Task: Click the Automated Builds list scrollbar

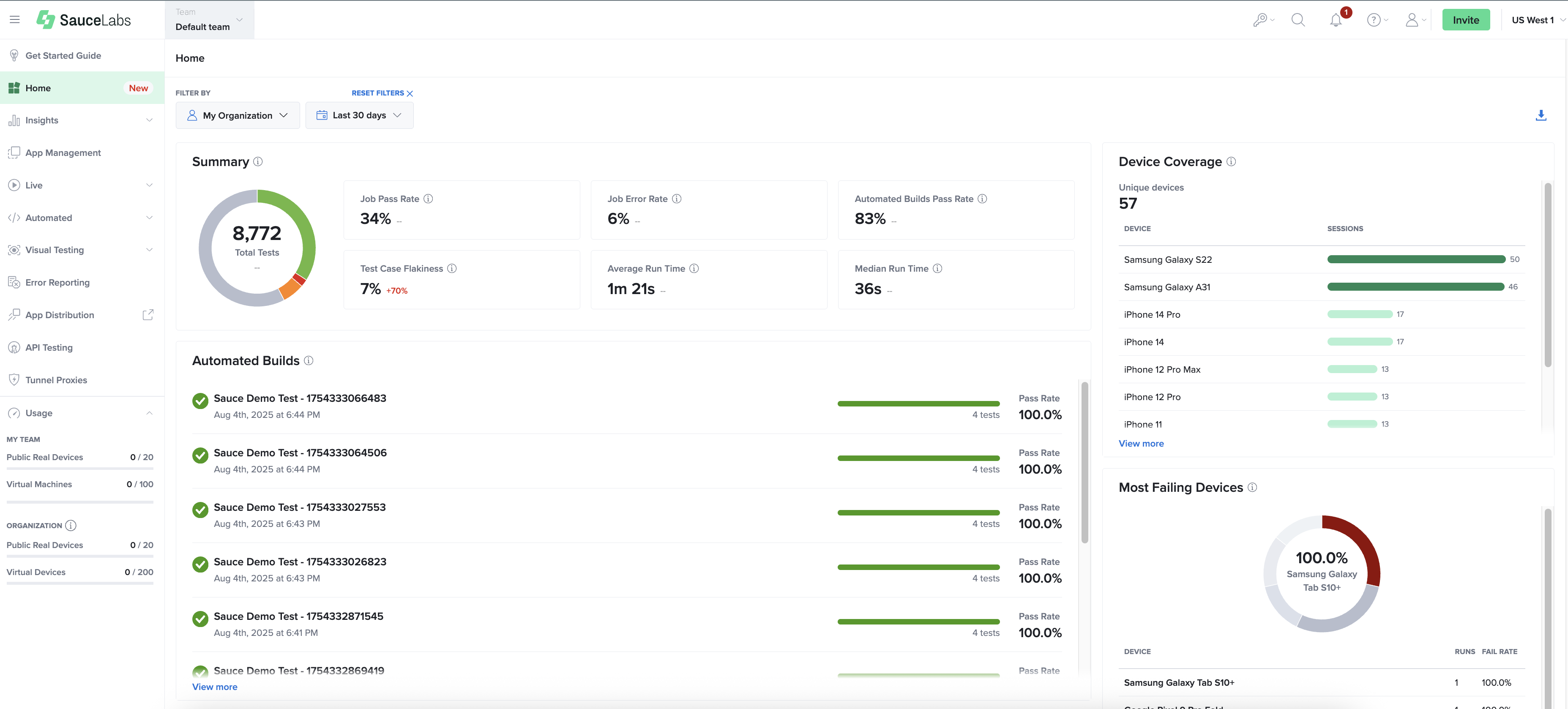Action: 1084,463
